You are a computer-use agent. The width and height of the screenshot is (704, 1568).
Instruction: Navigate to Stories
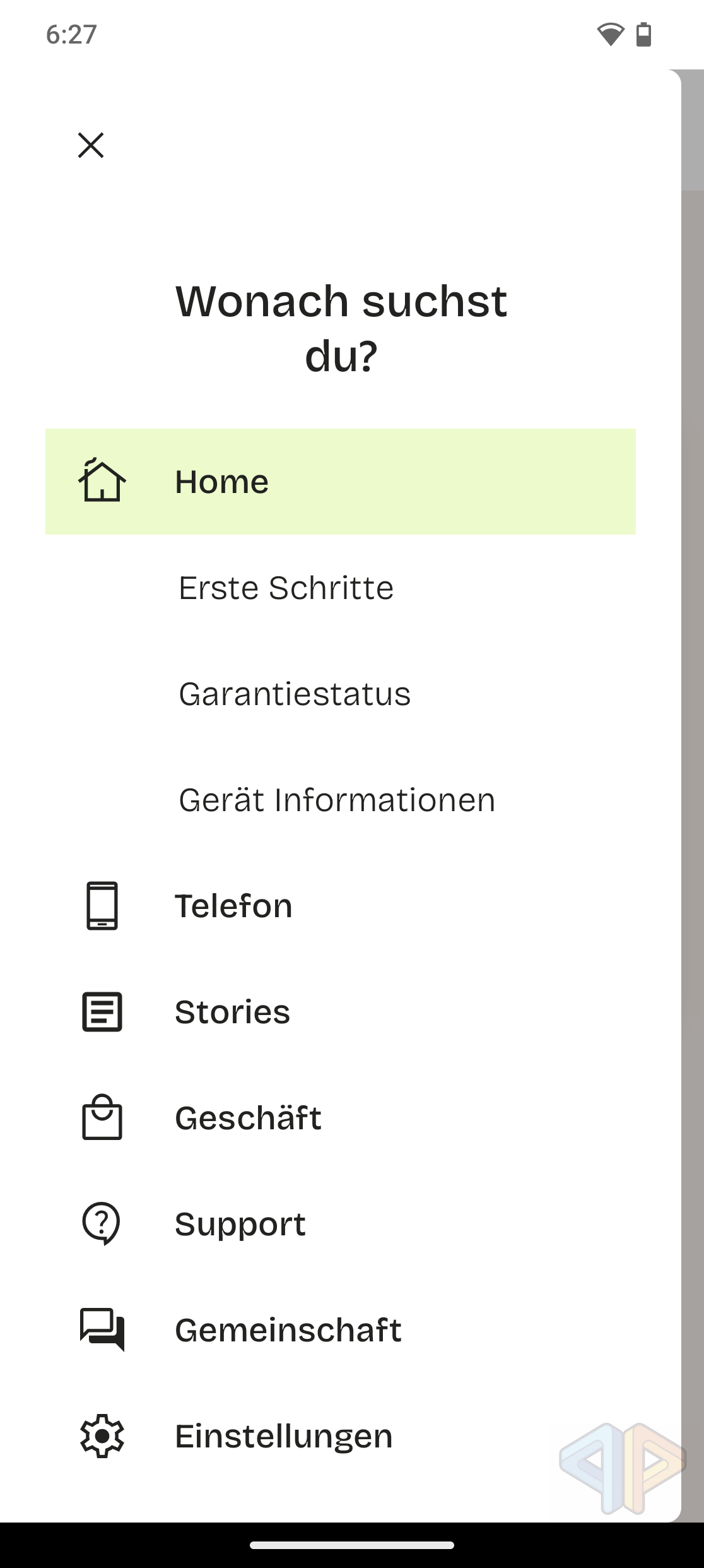[x=232, y=1012]
